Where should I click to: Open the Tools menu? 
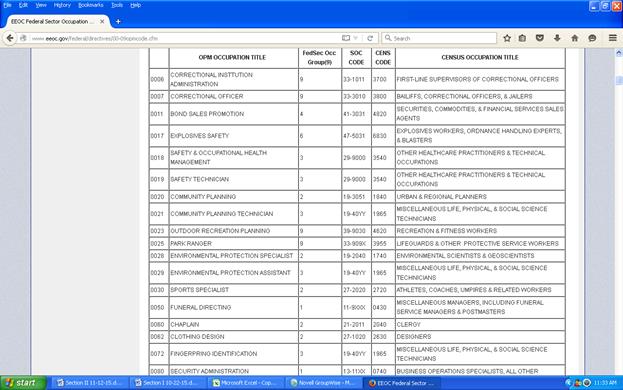(117, 5)
